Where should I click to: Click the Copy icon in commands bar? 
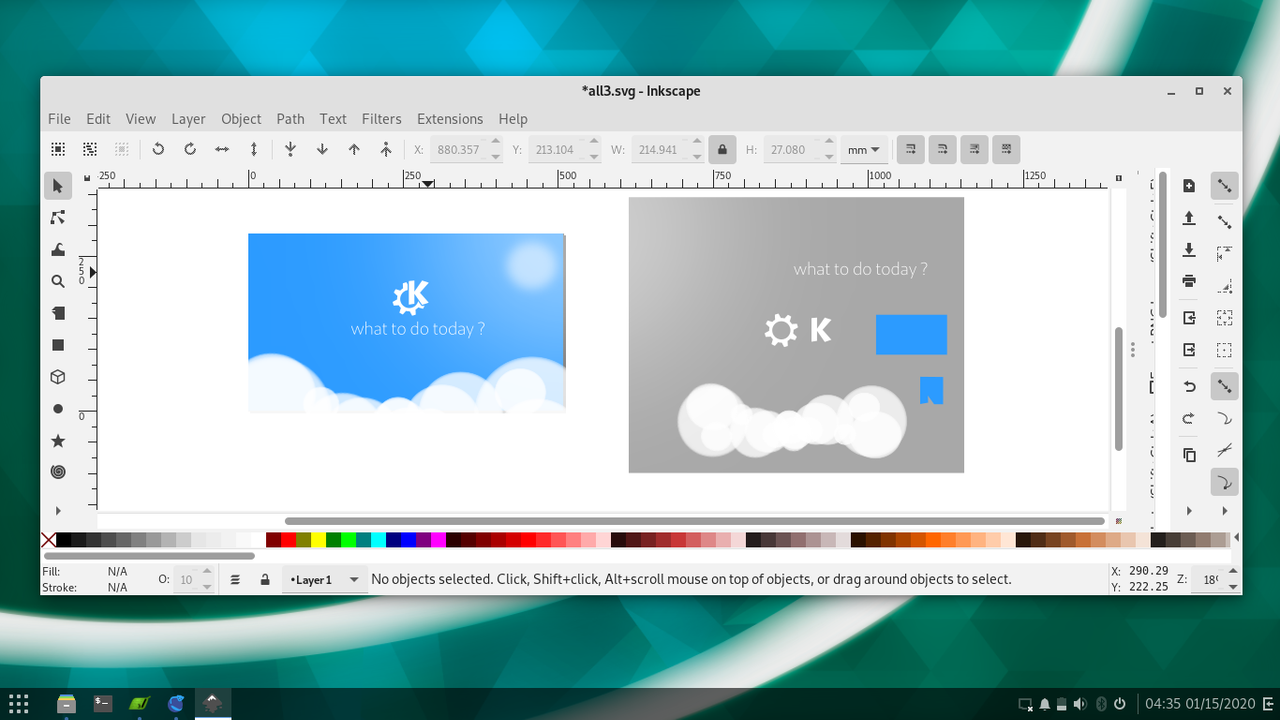click(x=1189, y=455)
